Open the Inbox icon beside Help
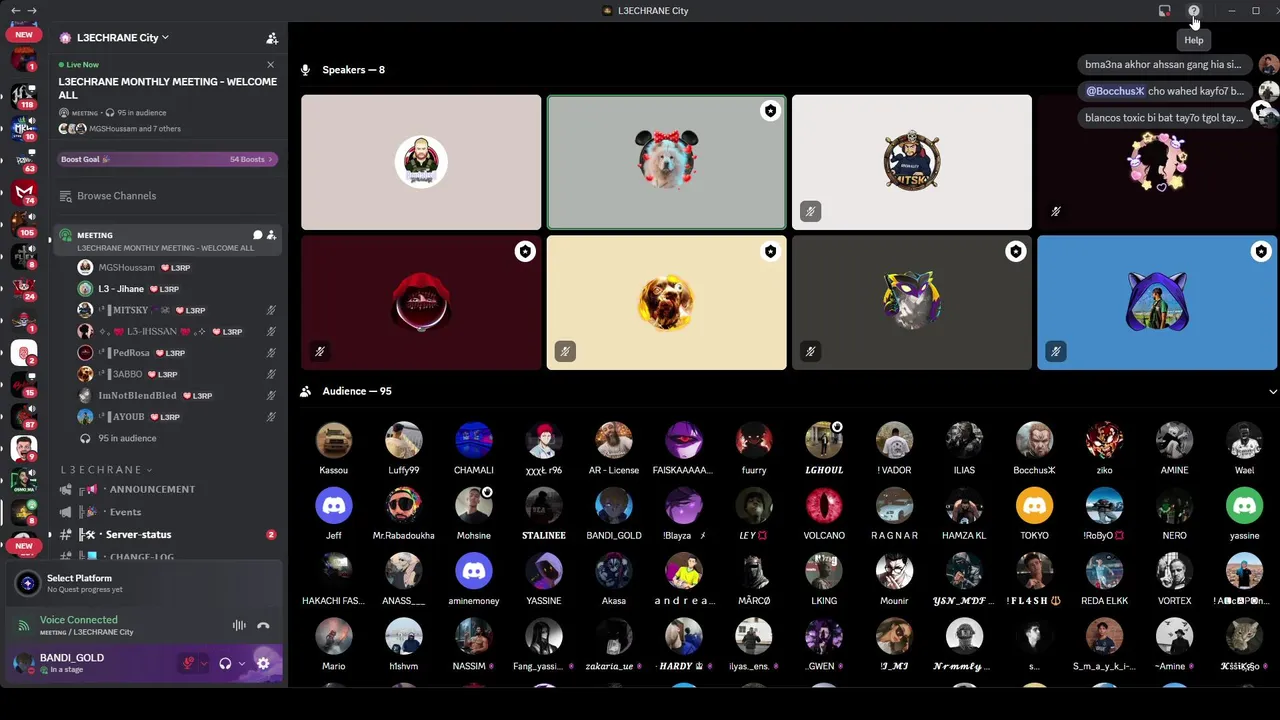 pyautogui.click(x=1164, y=11)
